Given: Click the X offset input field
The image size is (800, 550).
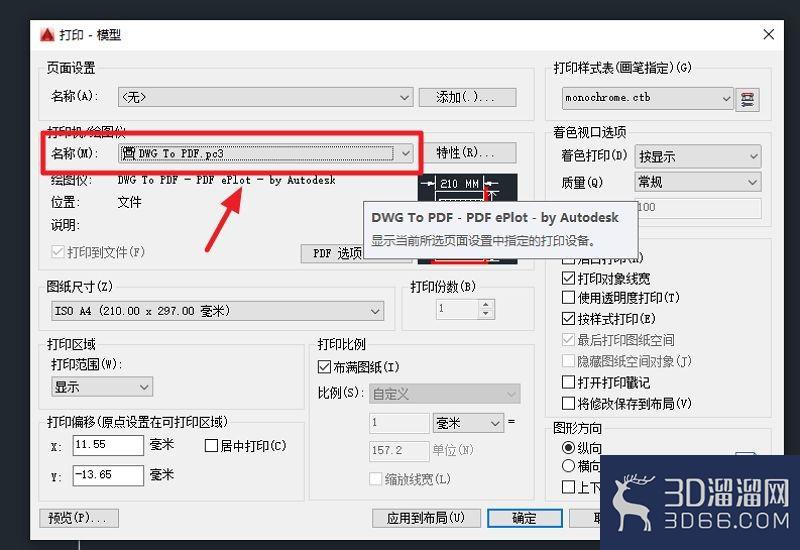Looking at the screenshot, I should click(108, 445).
